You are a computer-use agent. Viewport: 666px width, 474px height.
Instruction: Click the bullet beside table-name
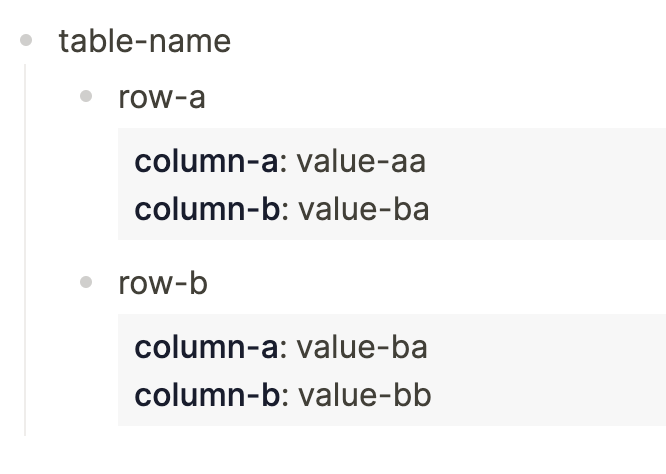click(26, 40)
